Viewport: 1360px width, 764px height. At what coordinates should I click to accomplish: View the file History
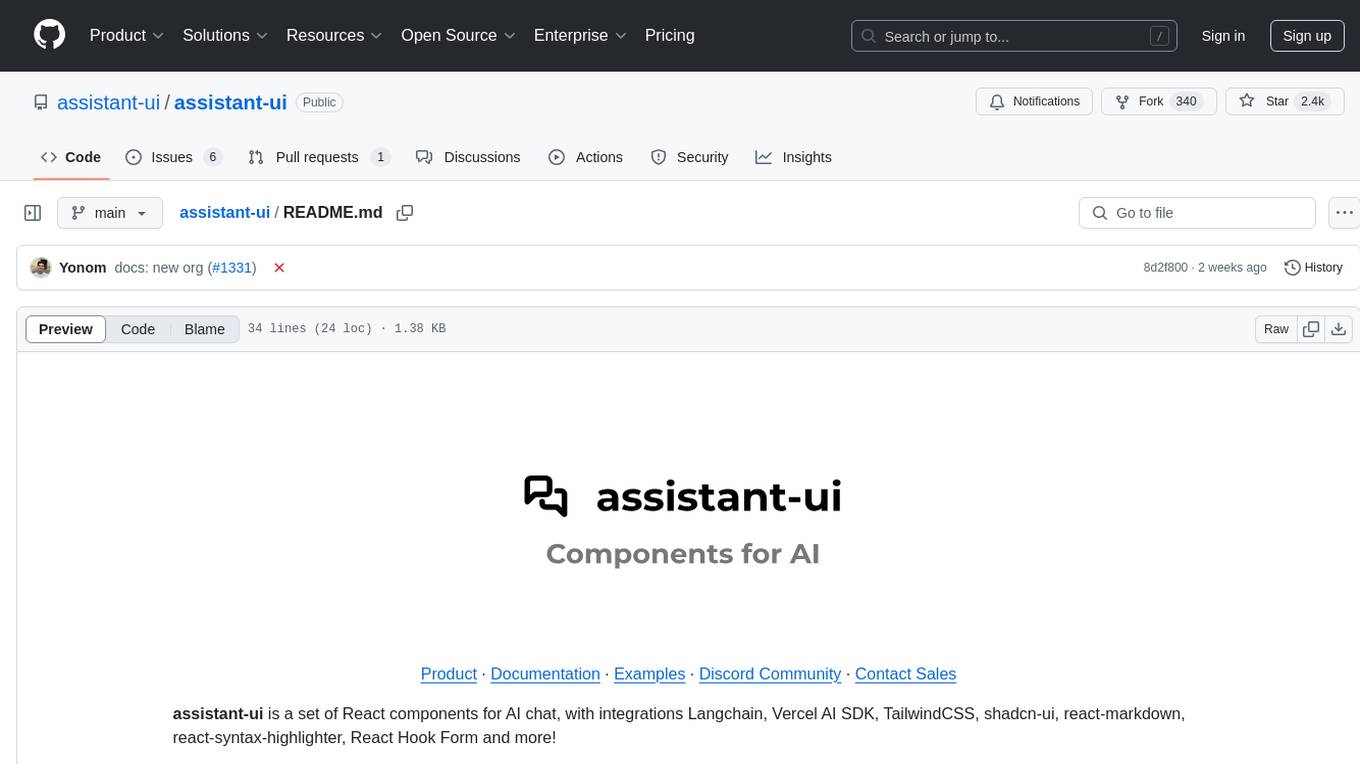1313,268
